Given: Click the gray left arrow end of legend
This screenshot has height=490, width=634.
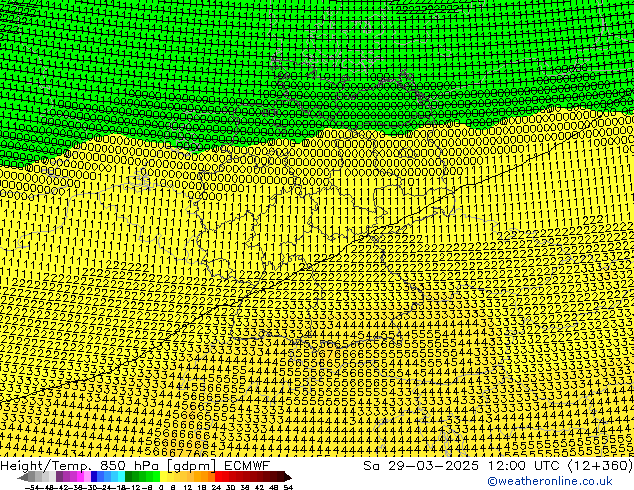Looking at the screenshot, I should coord(23,477).
